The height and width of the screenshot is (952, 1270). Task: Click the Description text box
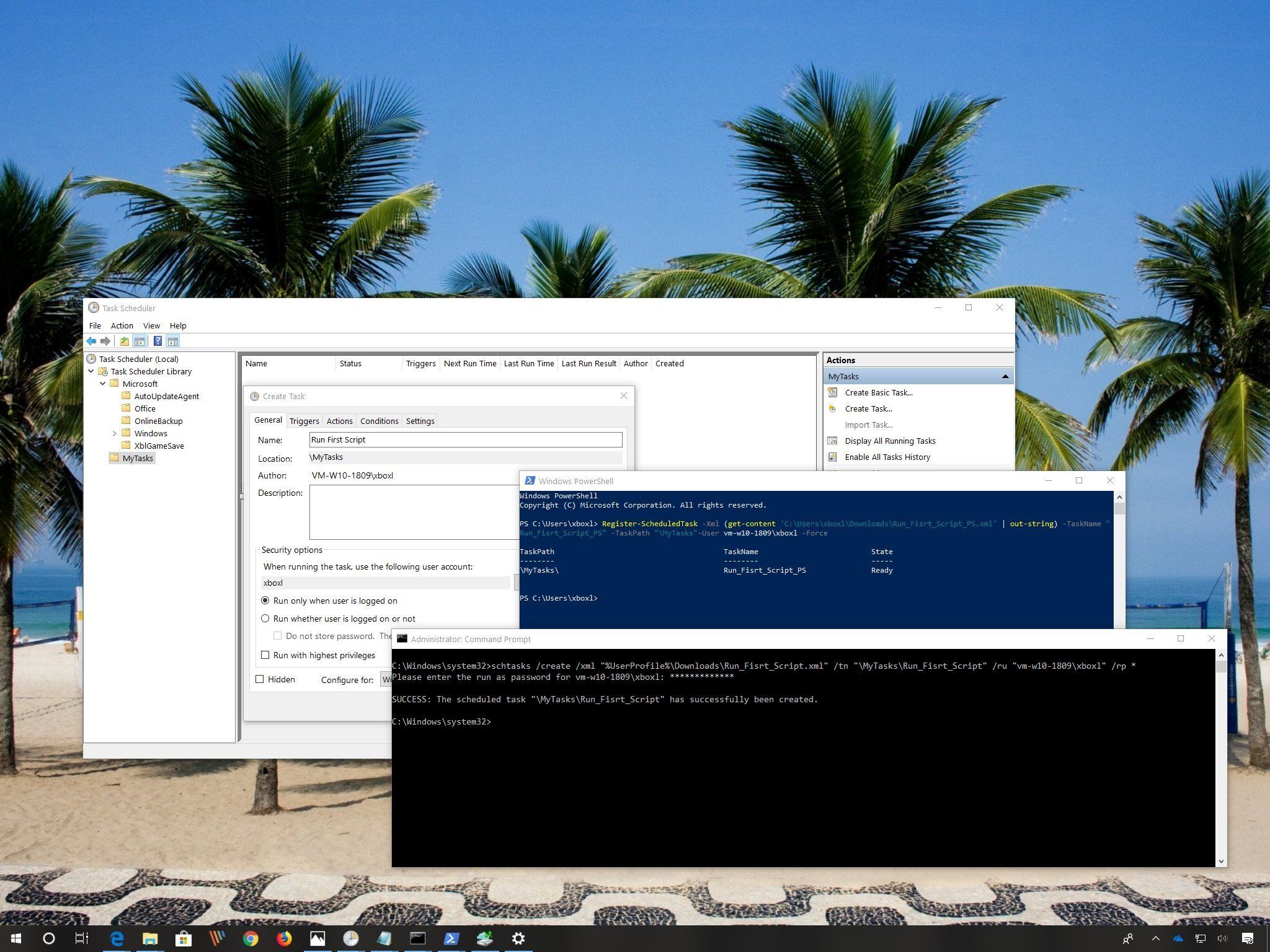click(x=414, y=512)
